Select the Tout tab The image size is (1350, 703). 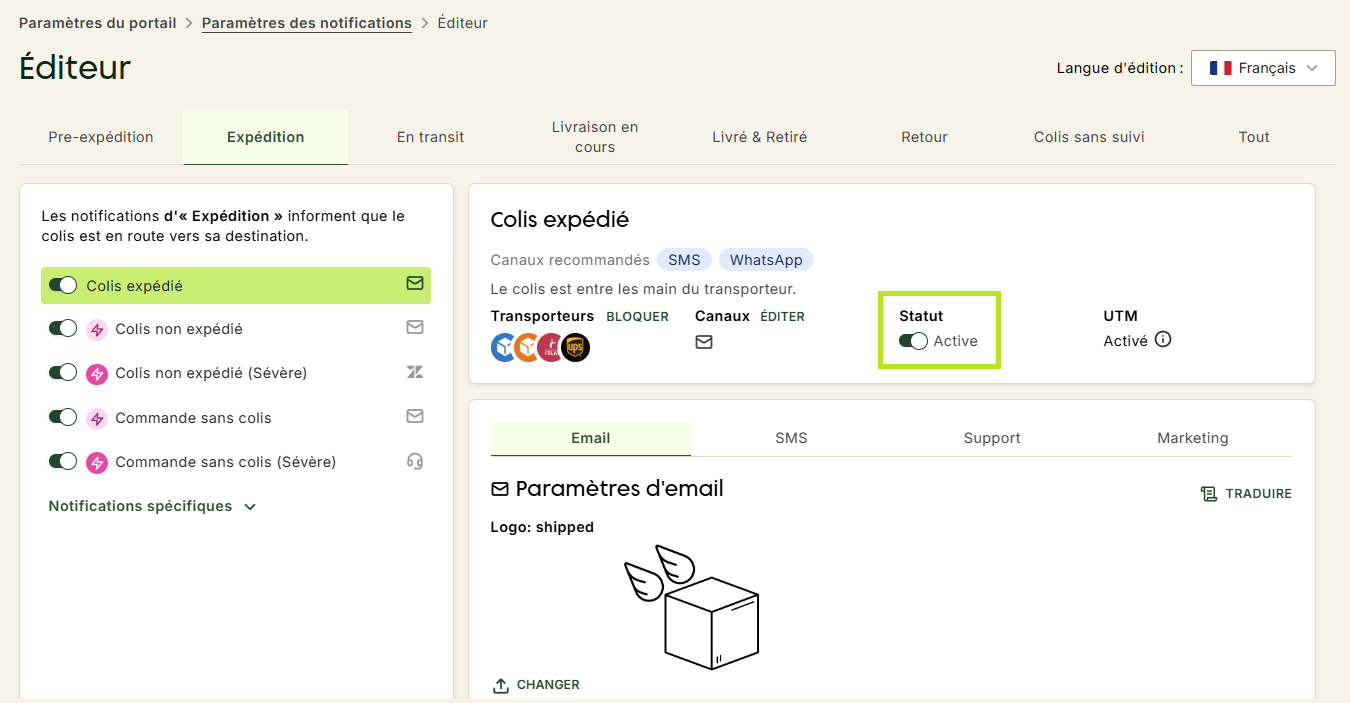(x=1254, y=137)
